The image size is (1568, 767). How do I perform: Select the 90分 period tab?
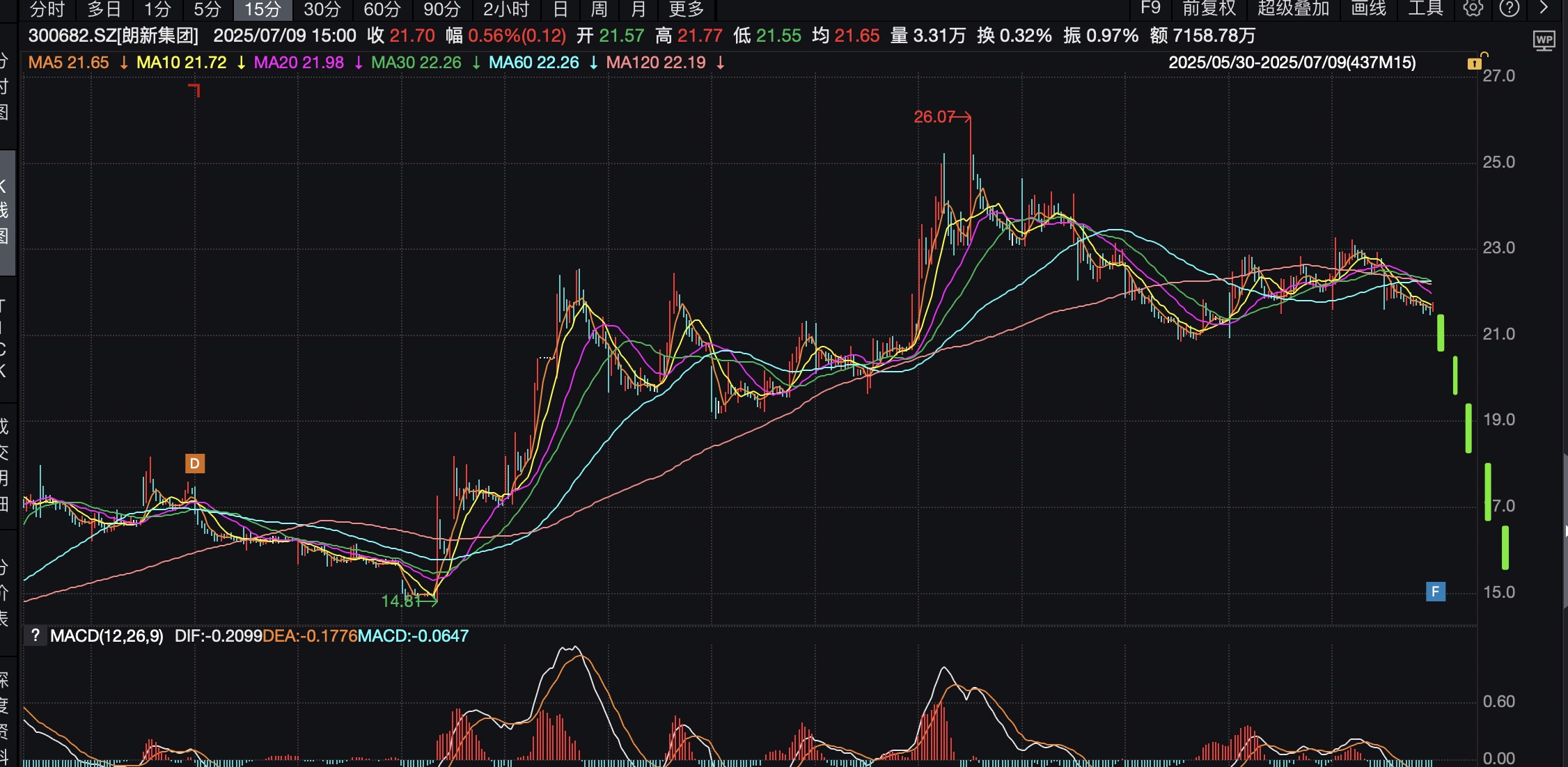click(442, 9)
